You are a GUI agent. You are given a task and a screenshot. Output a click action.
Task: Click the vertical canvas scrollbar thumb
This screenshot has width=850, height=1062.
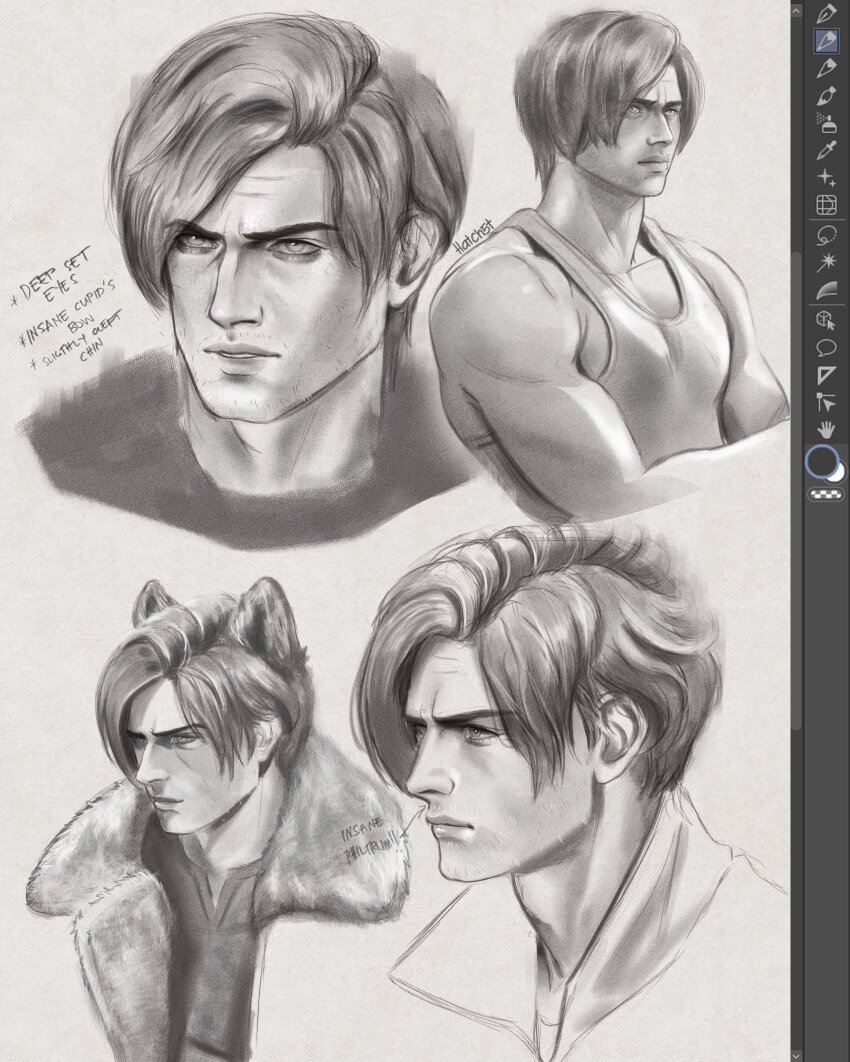point(797,491)
